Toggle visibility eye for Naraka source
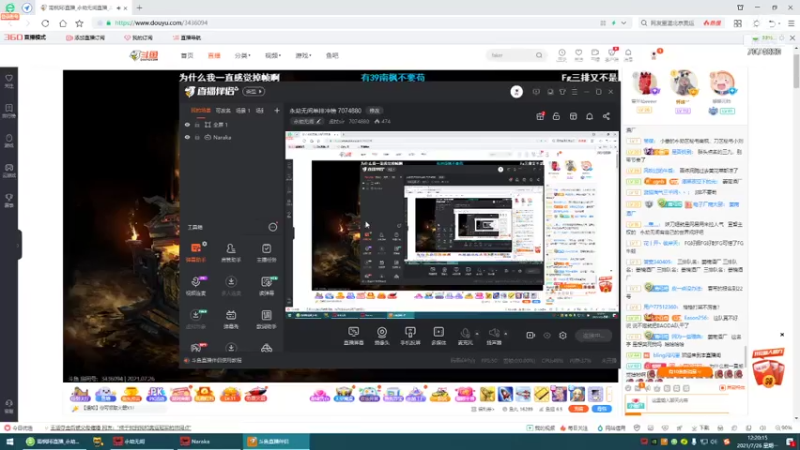Viewport: 800px width, 450px height. [x=187, y=137]
